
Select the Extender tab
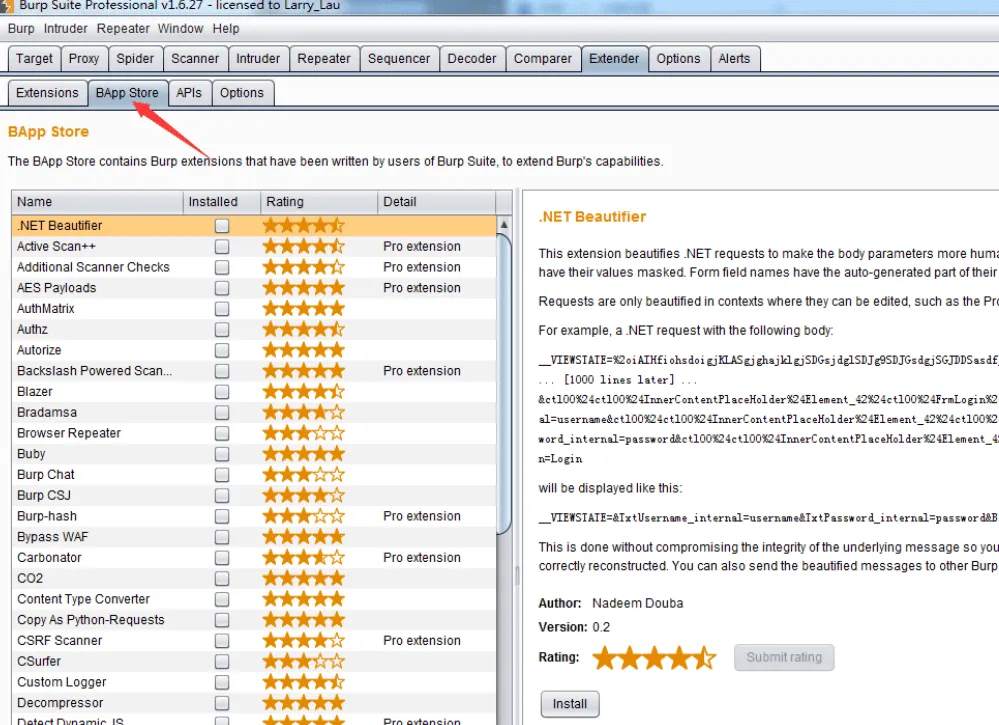[614, 59]
